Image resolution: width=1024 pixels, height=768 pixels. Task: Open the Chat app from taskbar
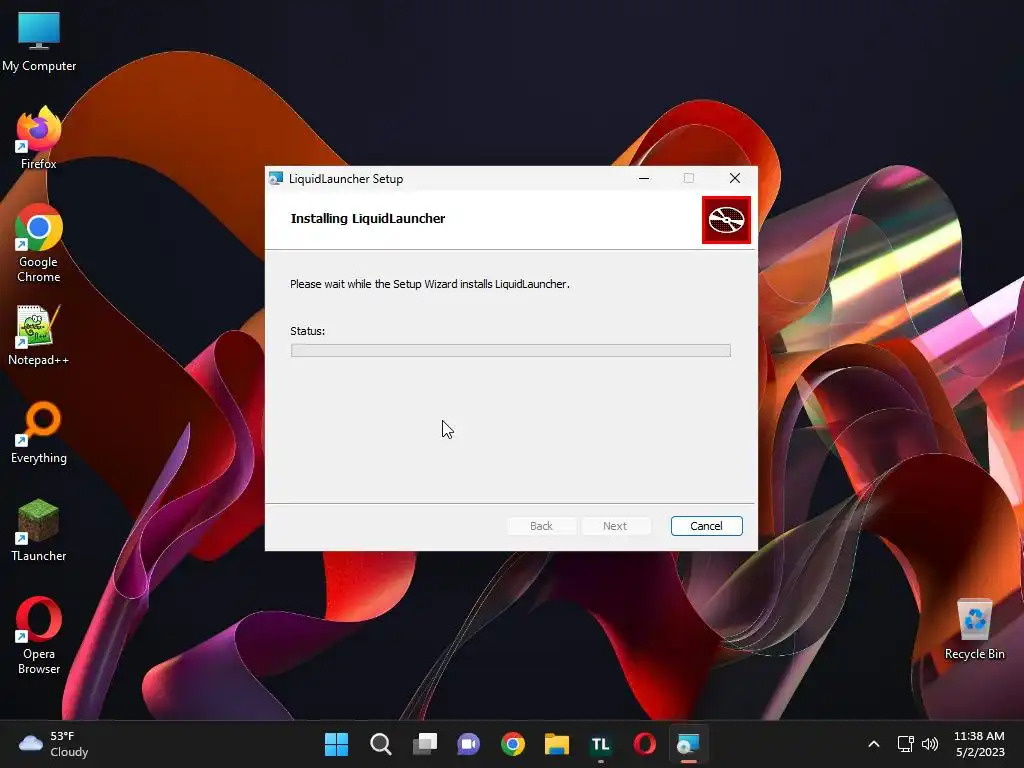tap(468, 744)
